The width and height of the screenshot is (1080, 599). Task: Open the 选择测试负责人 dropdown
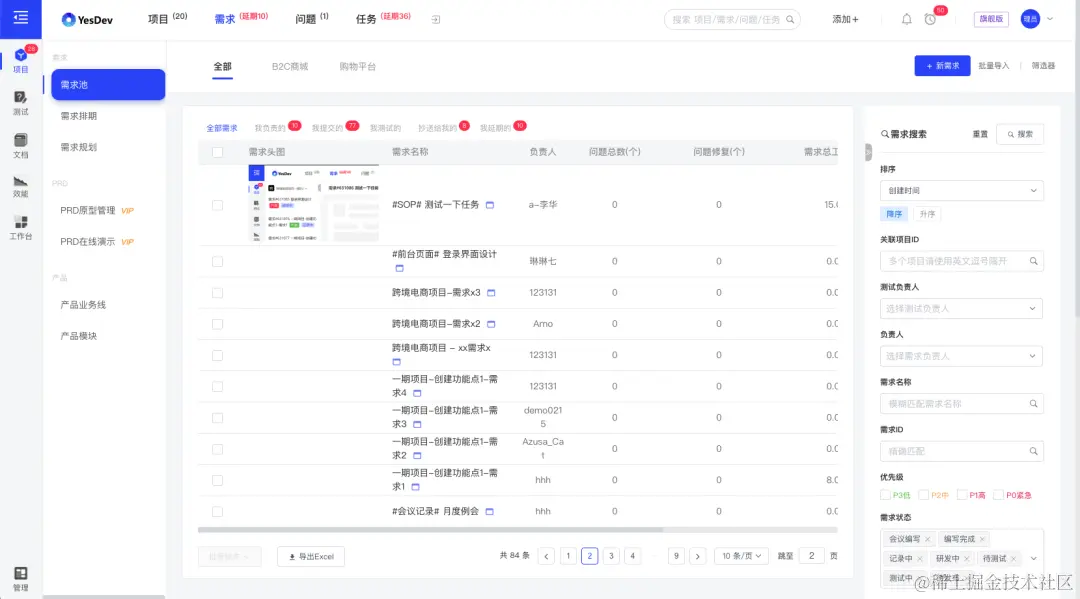tap(961, 308)
